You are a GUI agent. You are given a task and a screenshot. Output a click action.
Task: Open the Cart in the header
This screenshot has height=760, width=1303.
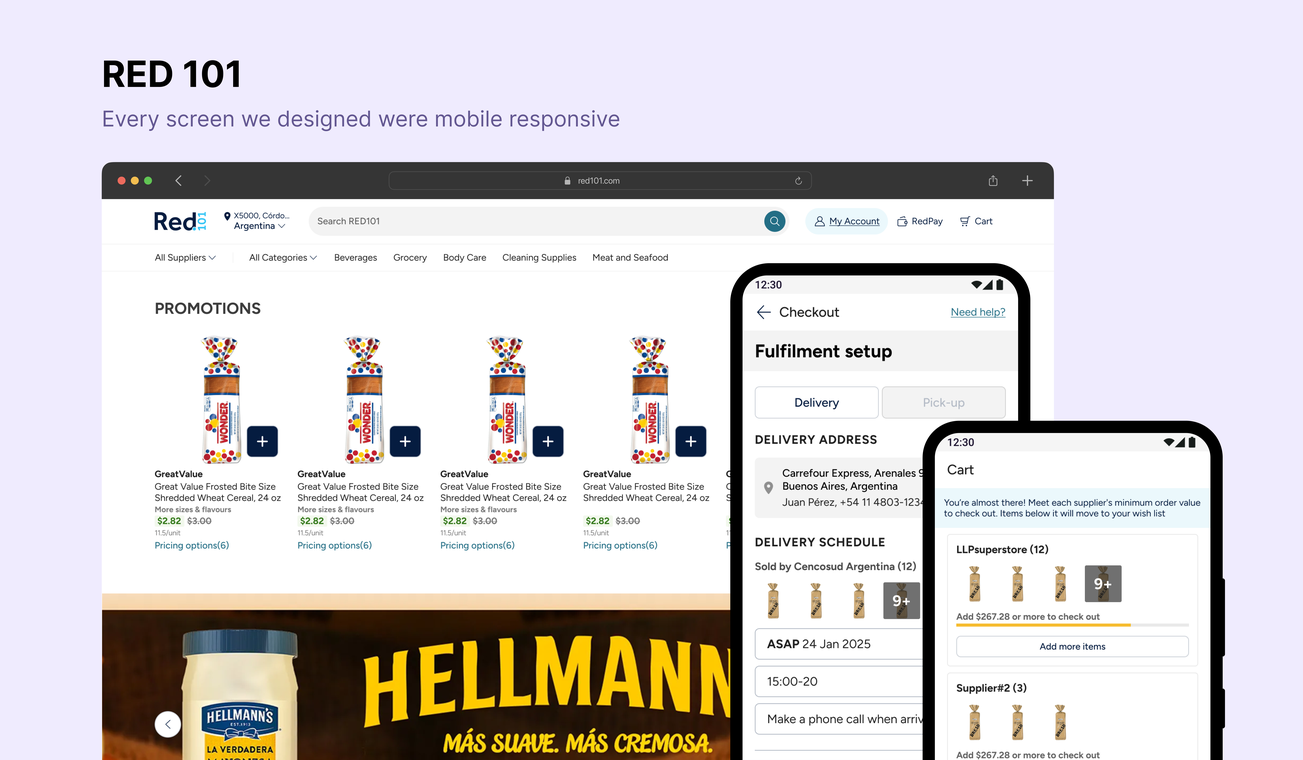tap(976, 221)
